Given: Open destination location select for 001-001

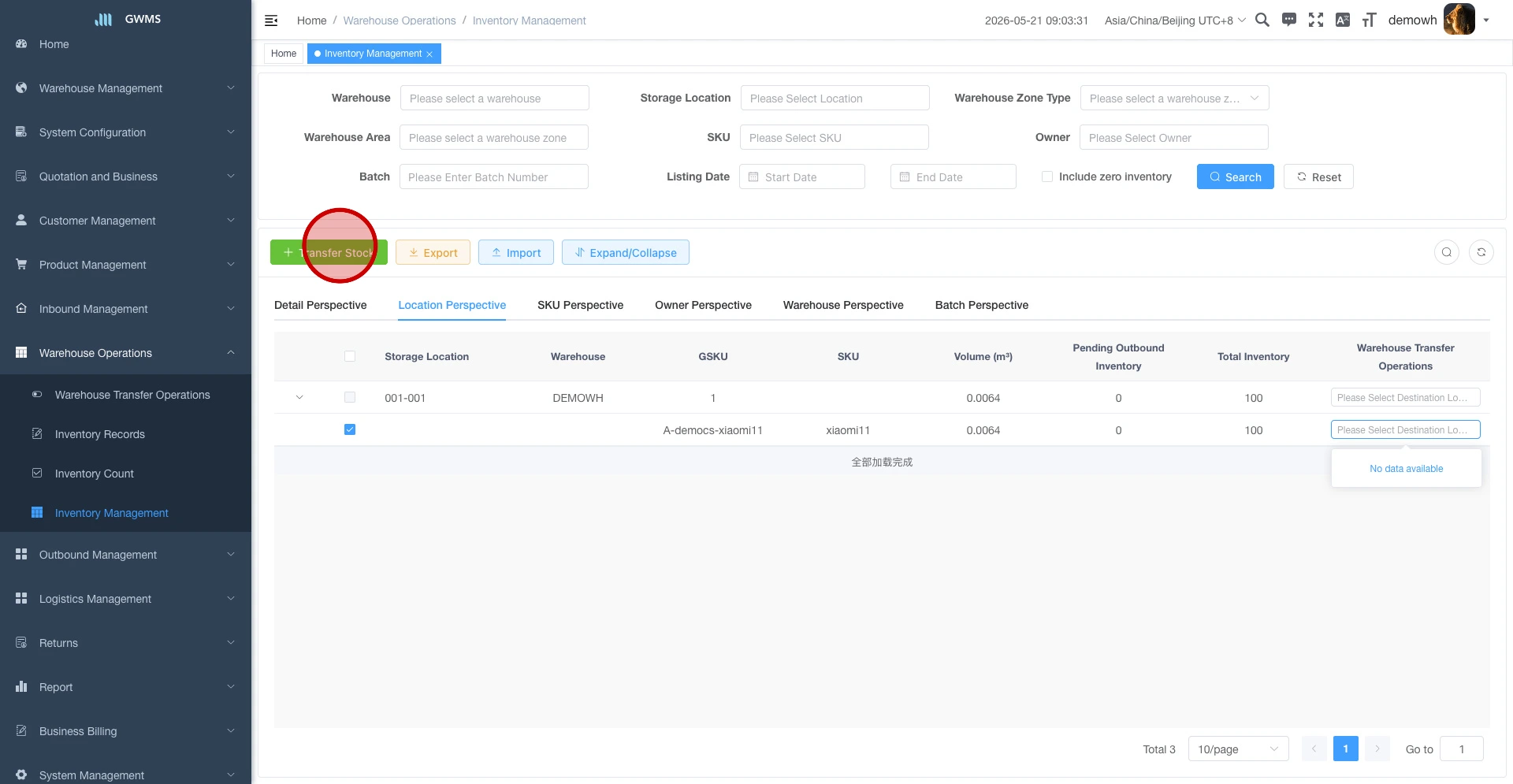Looking at the screenshot, I should [1405, 397].
